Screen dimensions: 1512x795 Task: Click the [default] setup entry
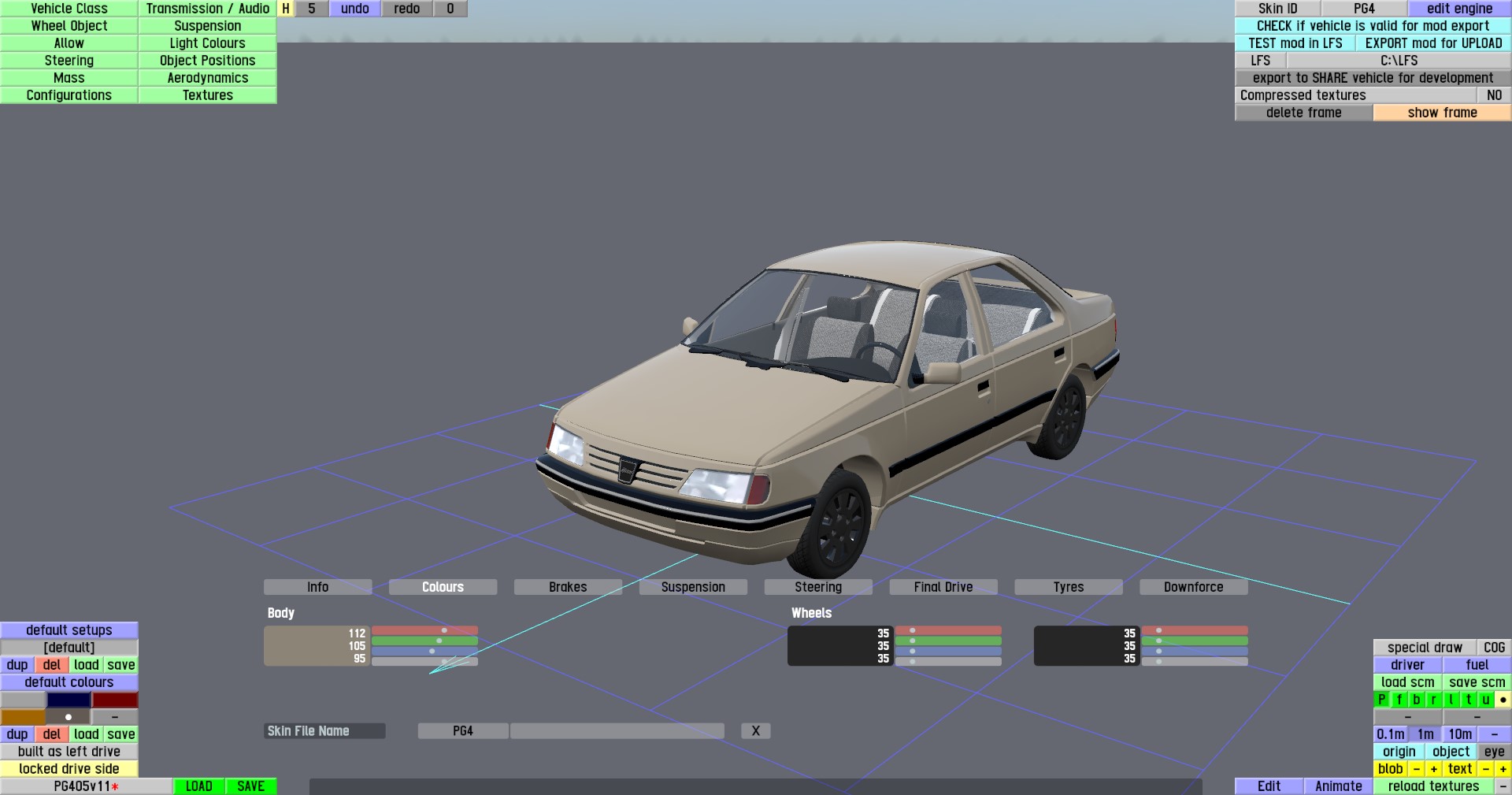(69, 648)
